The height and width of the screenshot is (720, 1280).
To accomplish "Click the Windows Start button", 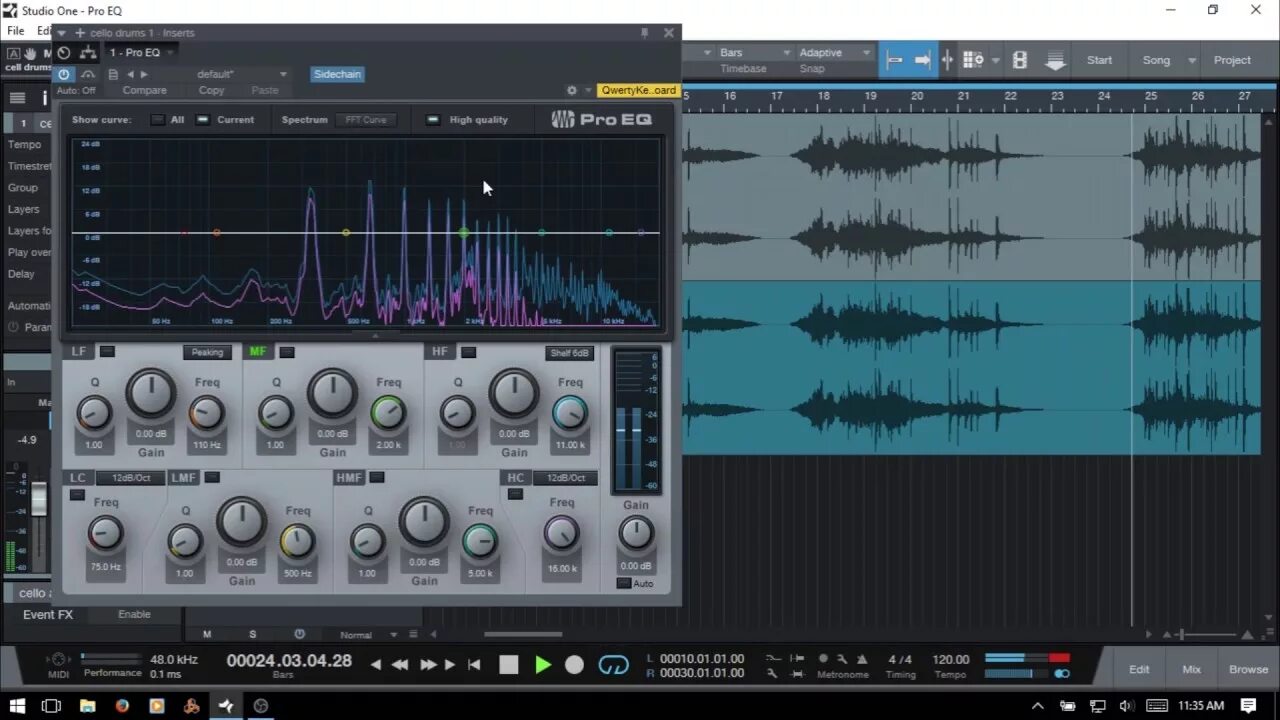I will (x=17, y=705).
